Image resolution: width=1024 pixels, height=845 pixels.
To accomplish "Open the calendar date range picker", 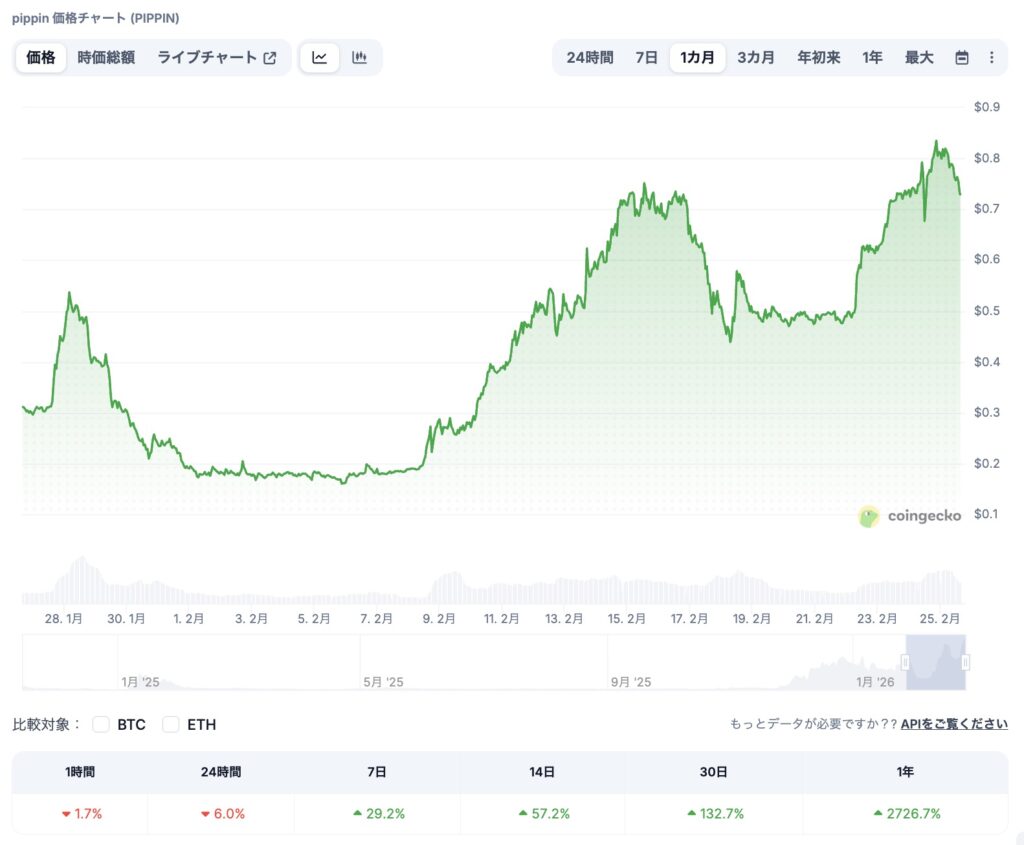I will coord(962,58).
